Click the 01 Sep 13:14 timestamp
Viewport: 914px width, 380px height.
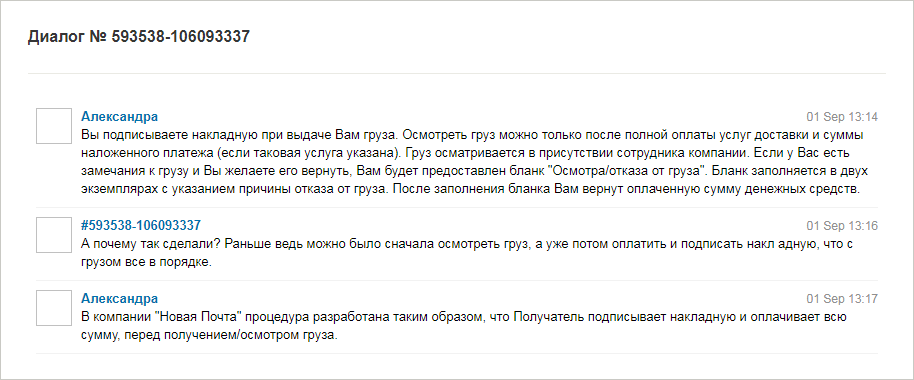[842, 117]
